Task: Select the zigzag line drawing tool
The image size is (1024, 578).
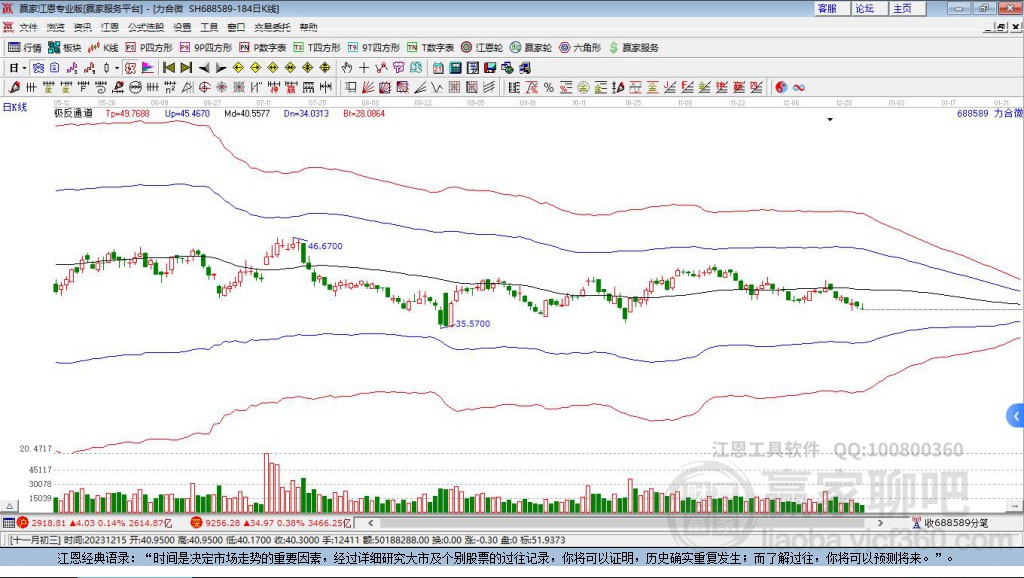Action: coord(438,87)
